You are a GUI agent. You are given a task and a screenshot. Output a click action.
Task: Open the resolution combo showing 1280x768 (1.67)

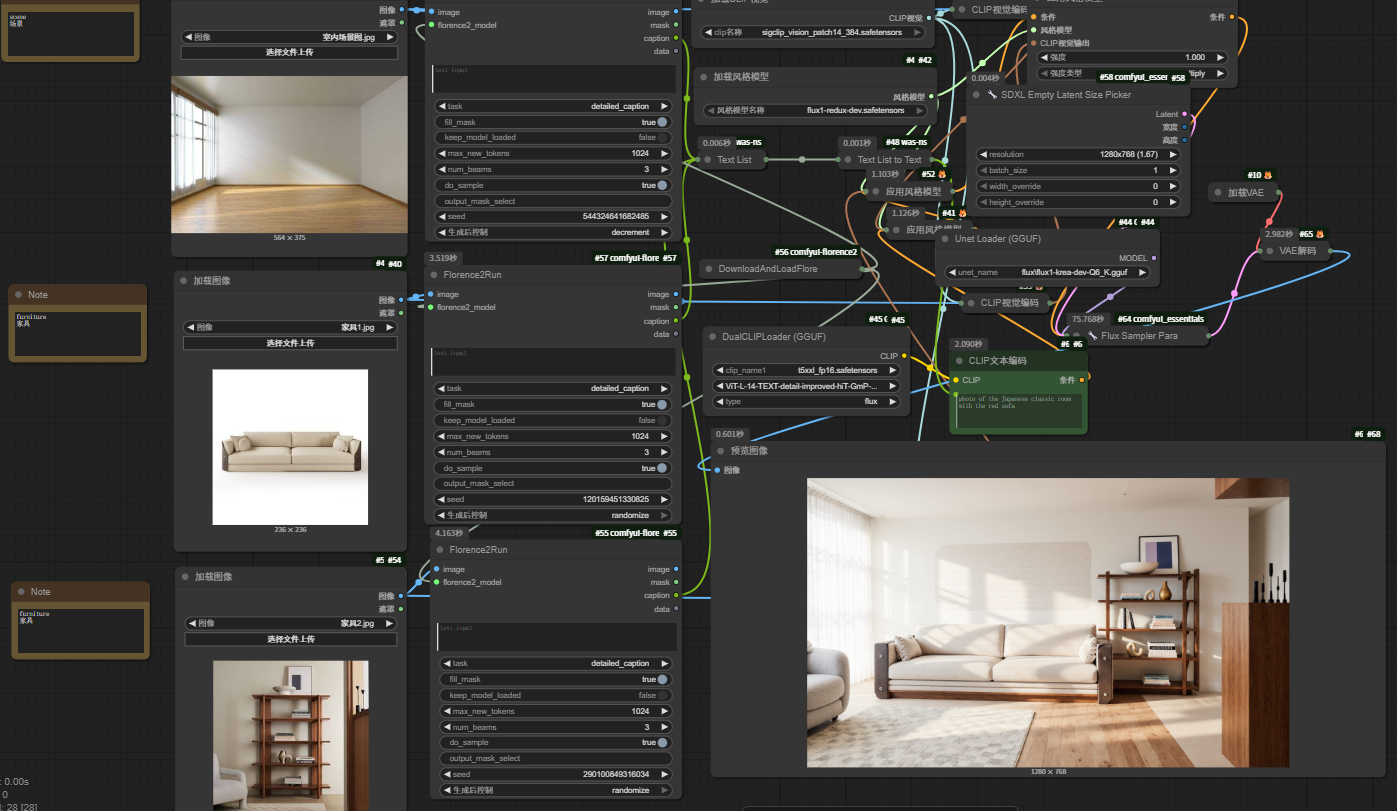point(1079,155)
